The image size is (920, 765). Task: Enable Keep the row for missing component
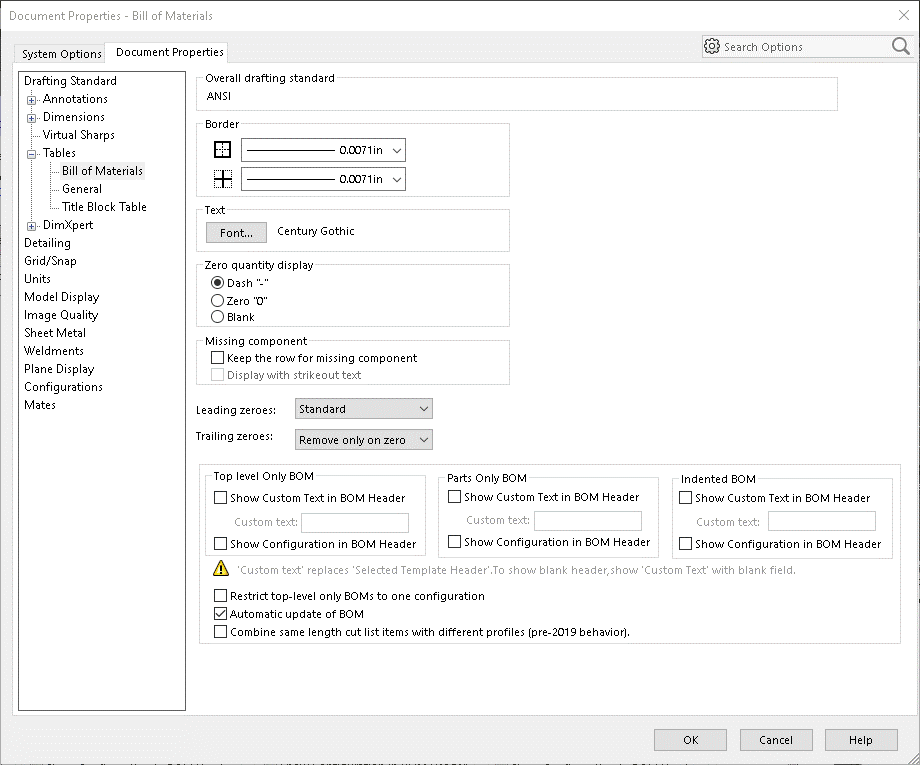coord(217,357)
